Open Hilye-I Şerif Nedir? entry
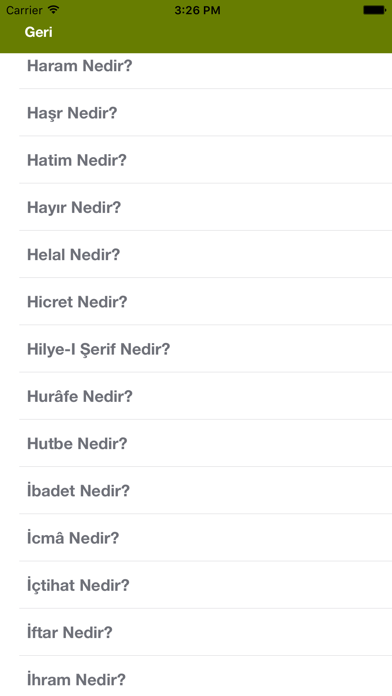Image resolution: width=392 pixels, height=696 pixels. click(196, 349)
